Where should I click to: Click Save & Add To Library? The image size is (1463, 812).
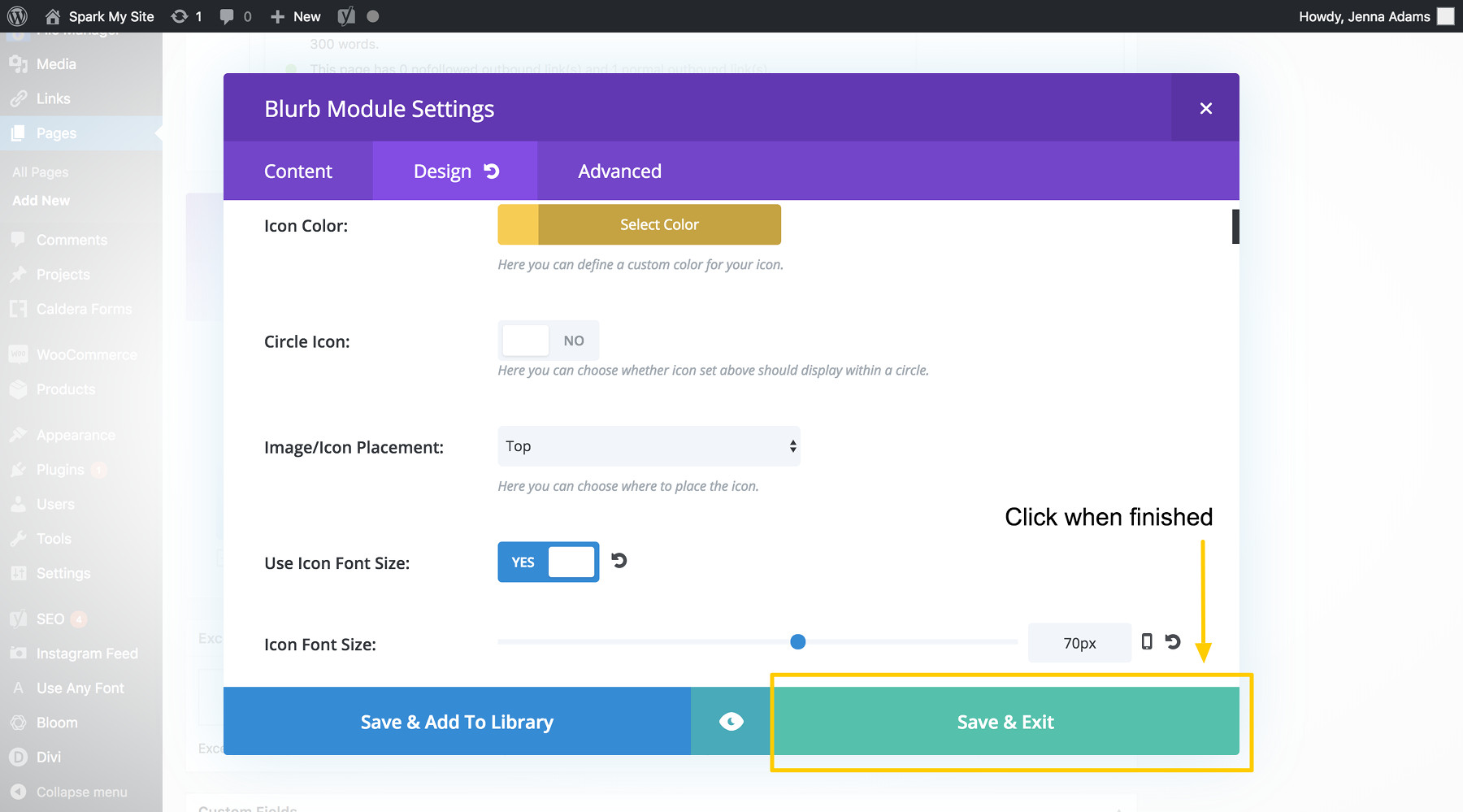coord(457,722)
